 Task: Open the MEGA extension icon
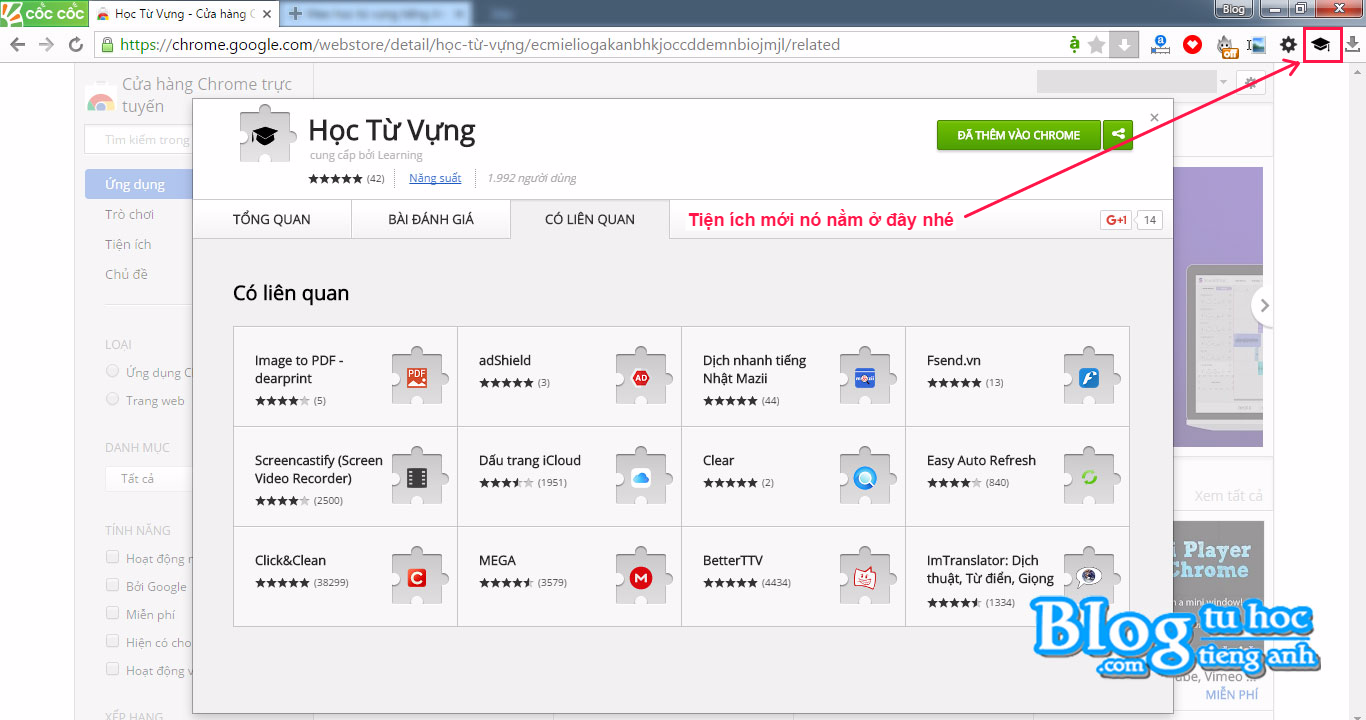click(x=642, y=576)
